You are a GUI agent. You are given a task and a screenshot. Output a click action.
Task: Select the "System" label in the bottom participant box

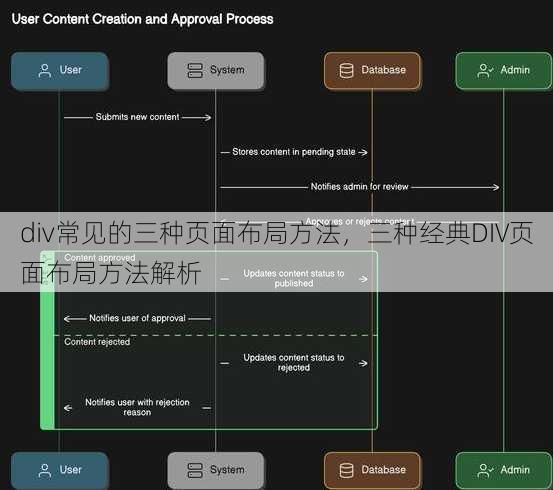point(227,470)
